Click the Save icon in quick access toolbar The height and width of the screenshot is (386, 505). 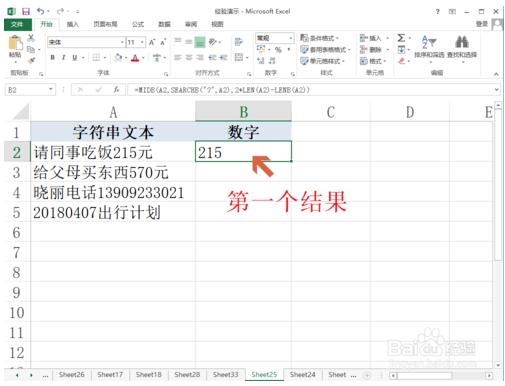pos(26,11)
